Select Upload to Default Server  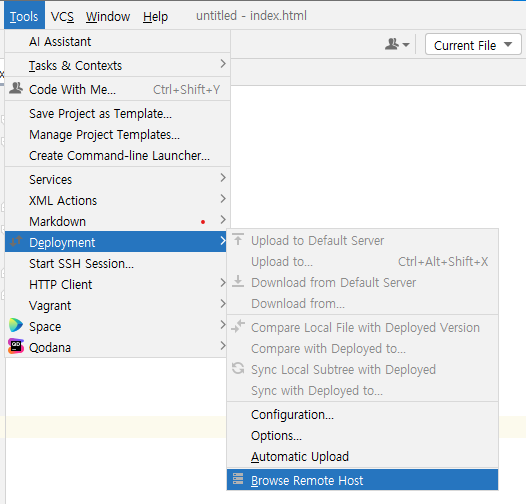pyautogui.click(x=362, y=241)
